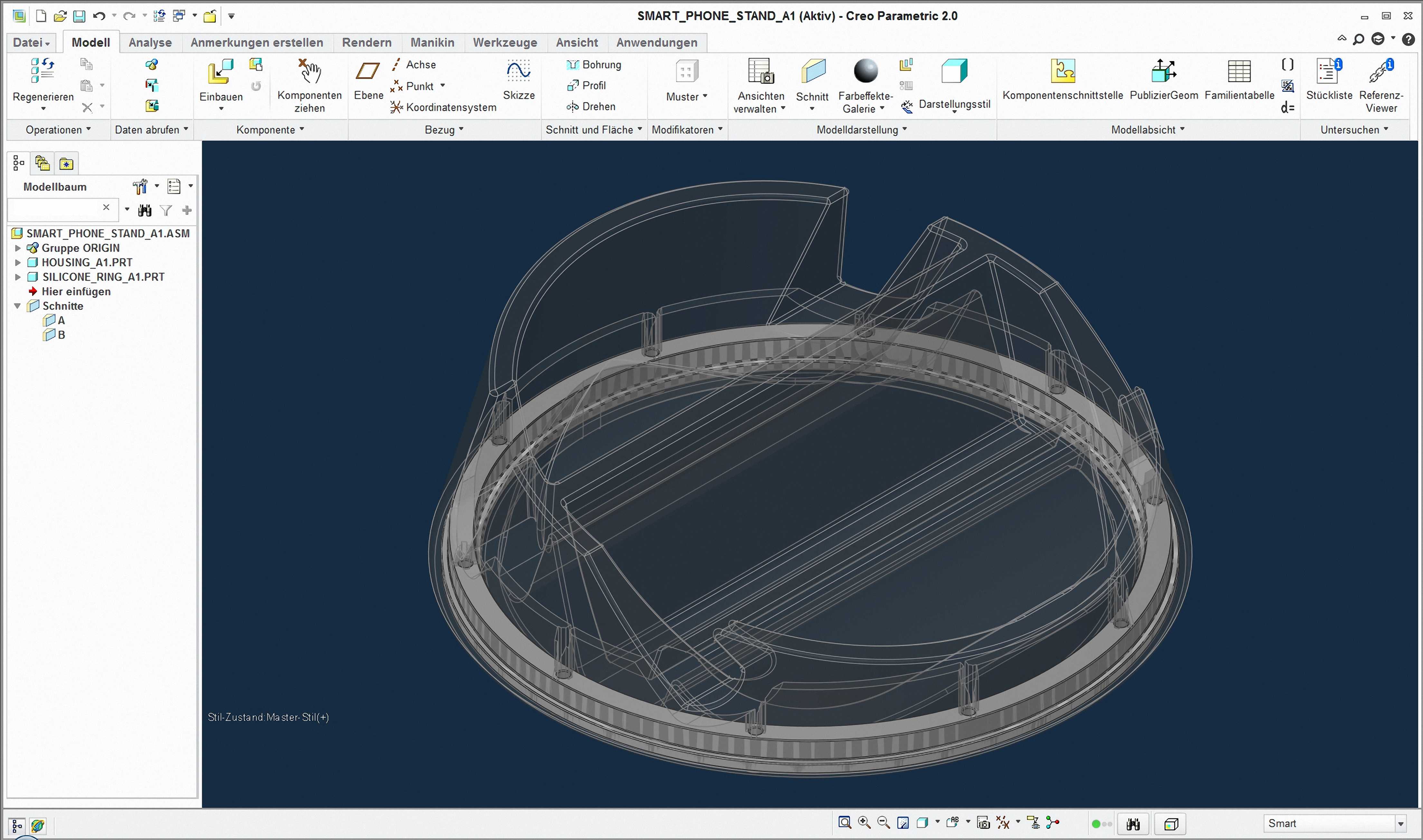Image resolution: width=1423 pixels, height=840 pixels.
Task: Click the Regenerieren icon
Action: pyautogui.click(x=42, y=70)
